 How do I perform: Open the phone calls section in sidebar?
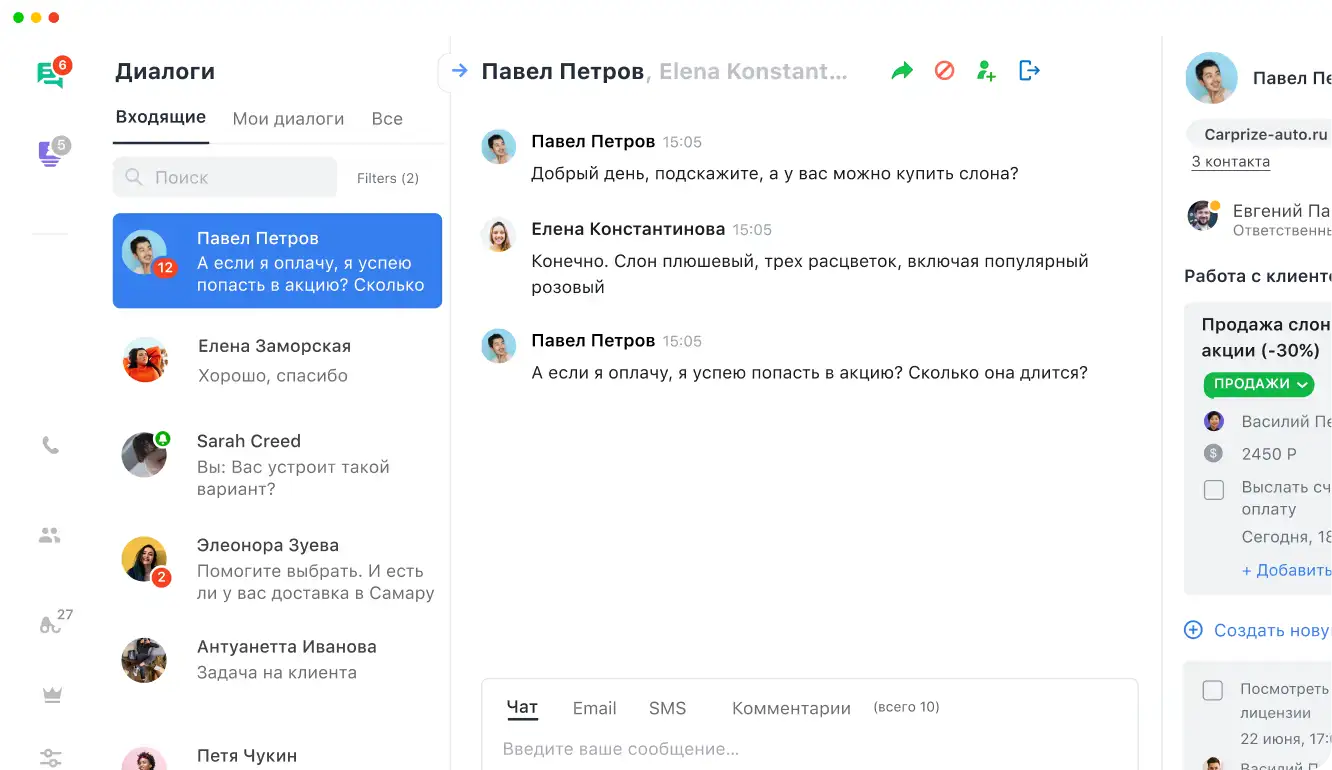tap(50, 445)
